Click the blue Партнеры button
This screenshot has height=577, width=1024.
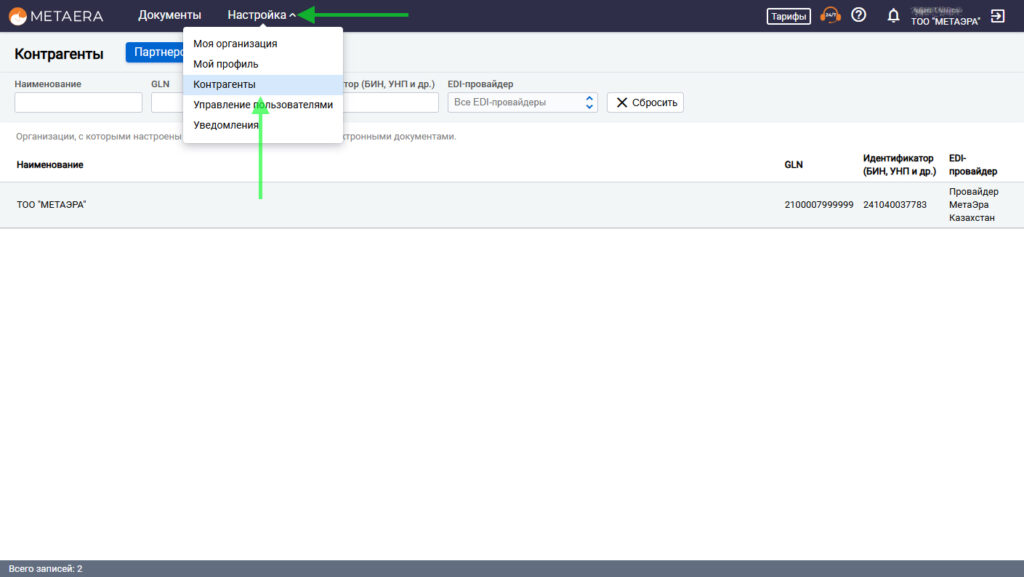click(154, 53)
